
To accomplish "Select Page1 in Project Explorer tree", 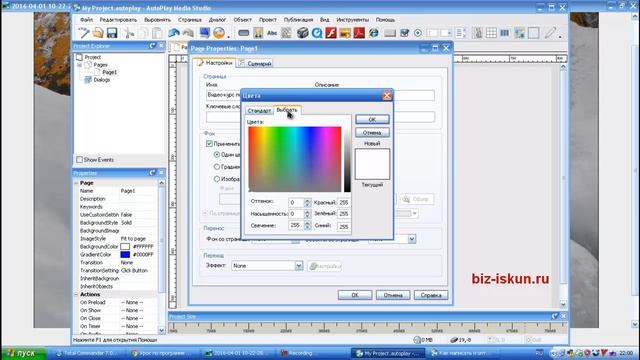I will (109, 72).
